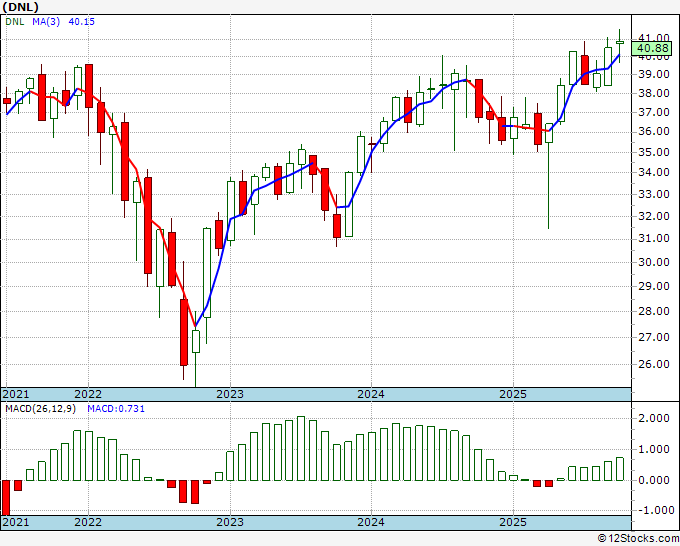Click 2024 on the price chart time axis
680x546 pixels.
point(371,394)
